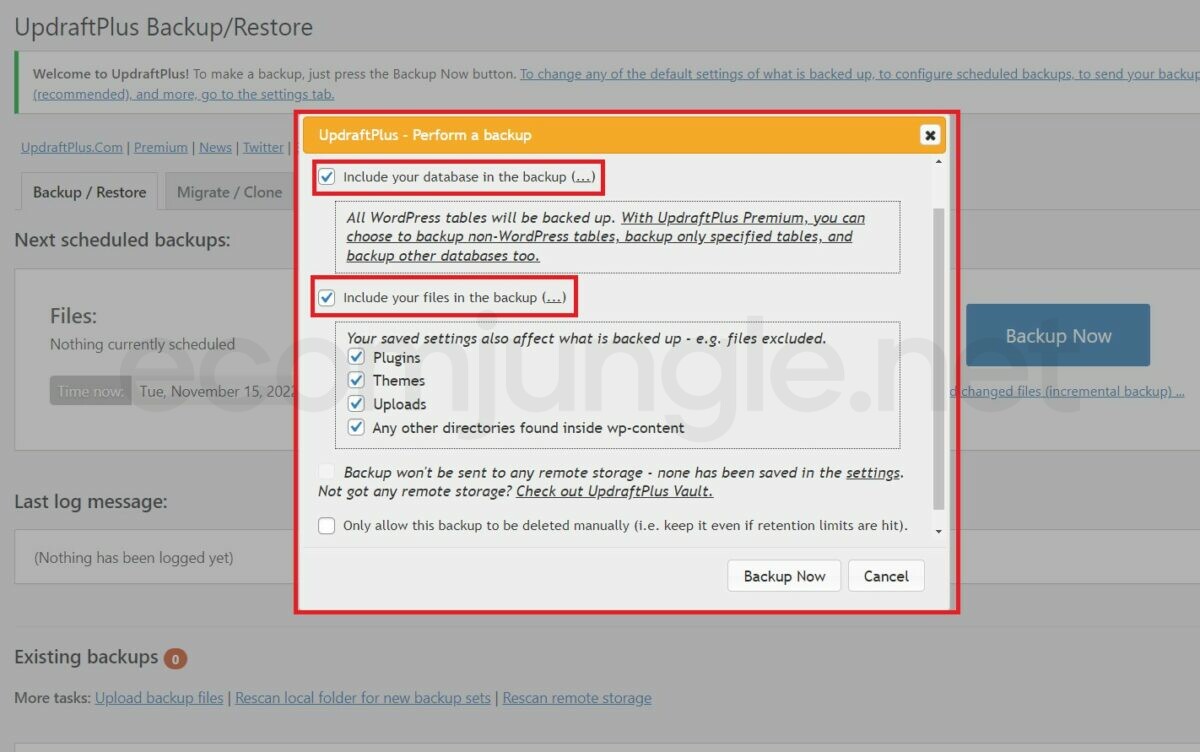This screenshot has width=1200, height=752.
Task: Open Upload backup files link
Action: [x=159, y=698]
